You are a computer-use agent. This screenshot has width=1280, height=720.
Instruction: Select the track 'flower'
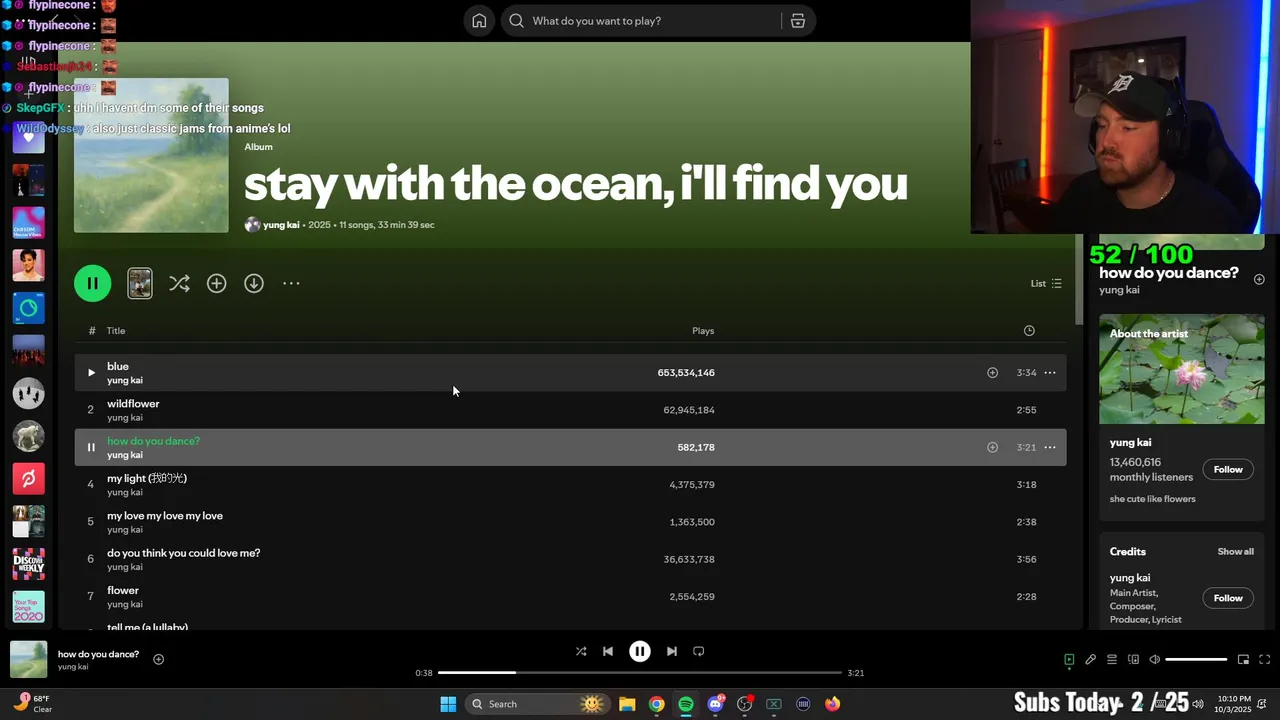(x=570, y=597)
